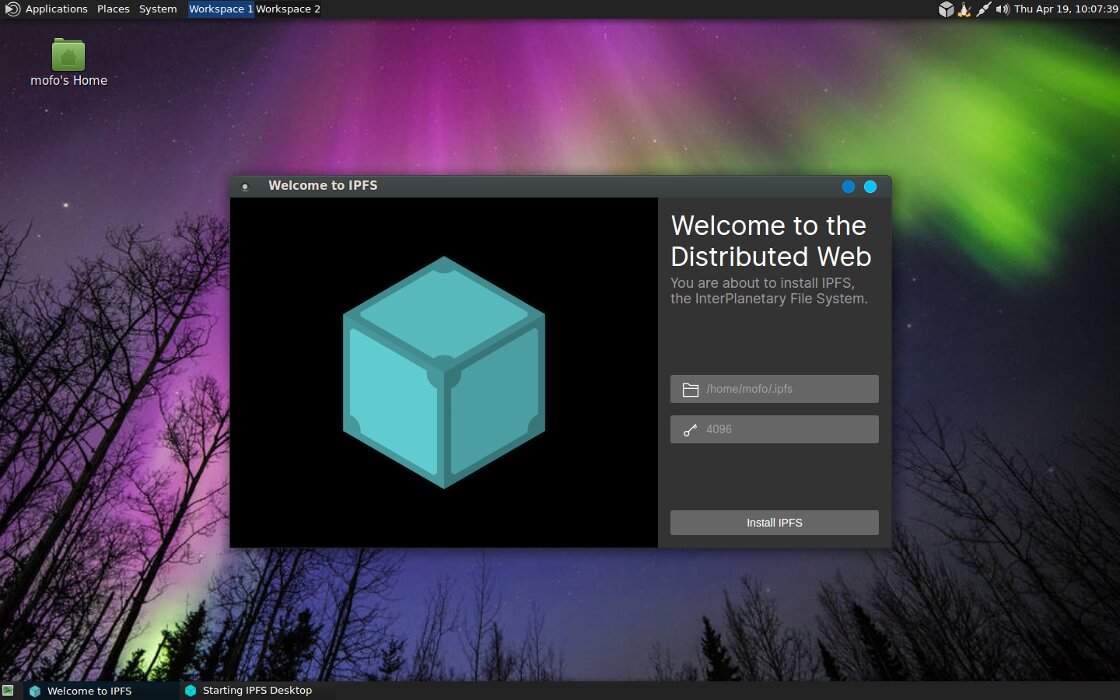Select the /home/mofo/.ipfs directory field
The height and width of the screenshot is (700, 1120).
(x=774, y=389)
